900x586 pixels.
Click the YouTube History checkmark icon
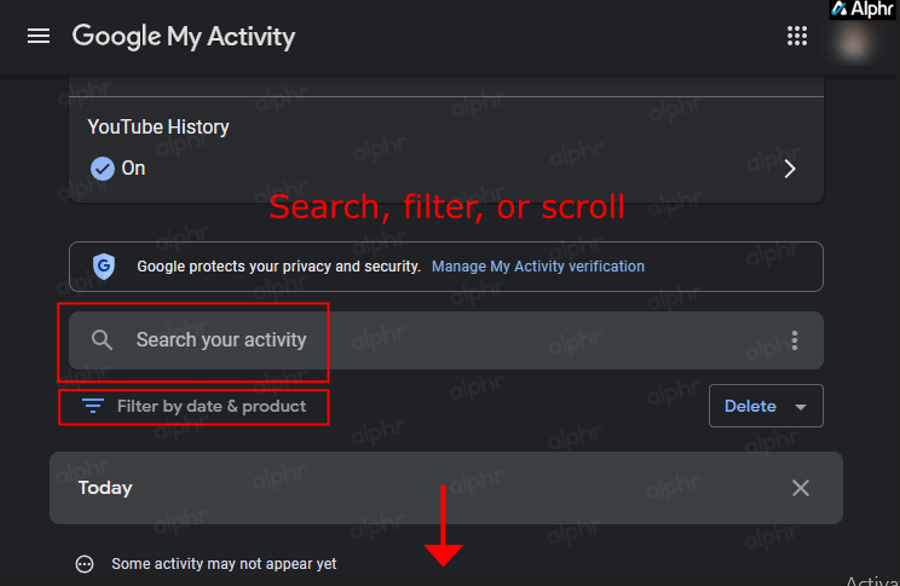pyautogui.click(x=102, y=169)
